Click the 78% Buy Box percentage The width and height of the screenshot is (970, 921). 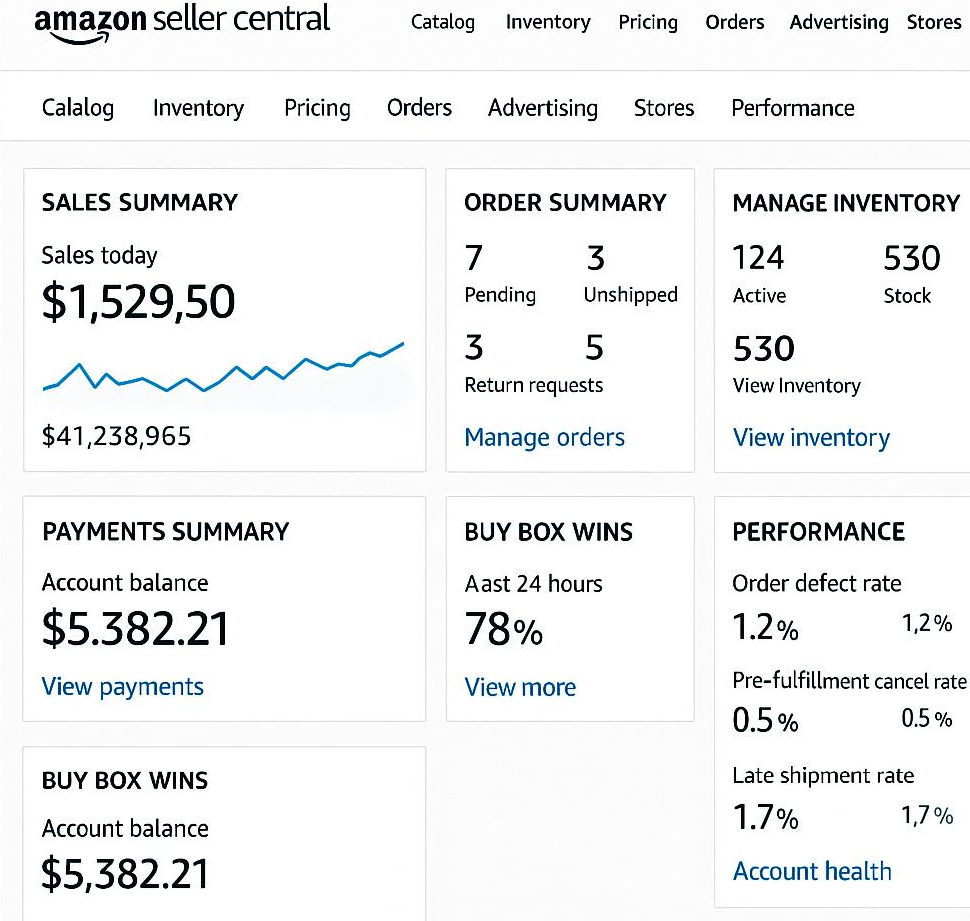pos(504,629)
